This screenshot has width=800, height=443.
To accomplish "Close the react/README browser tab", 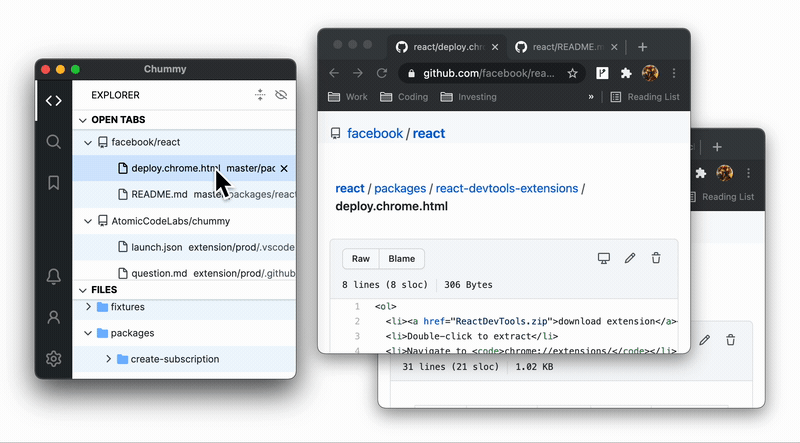I will (614, 47).
